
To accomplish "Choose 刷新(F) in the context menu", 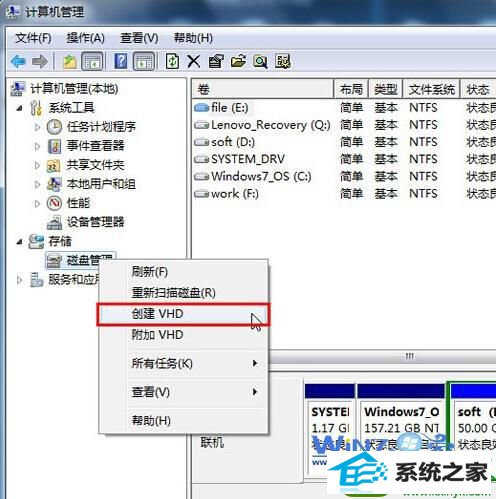I will coord(183,272).
